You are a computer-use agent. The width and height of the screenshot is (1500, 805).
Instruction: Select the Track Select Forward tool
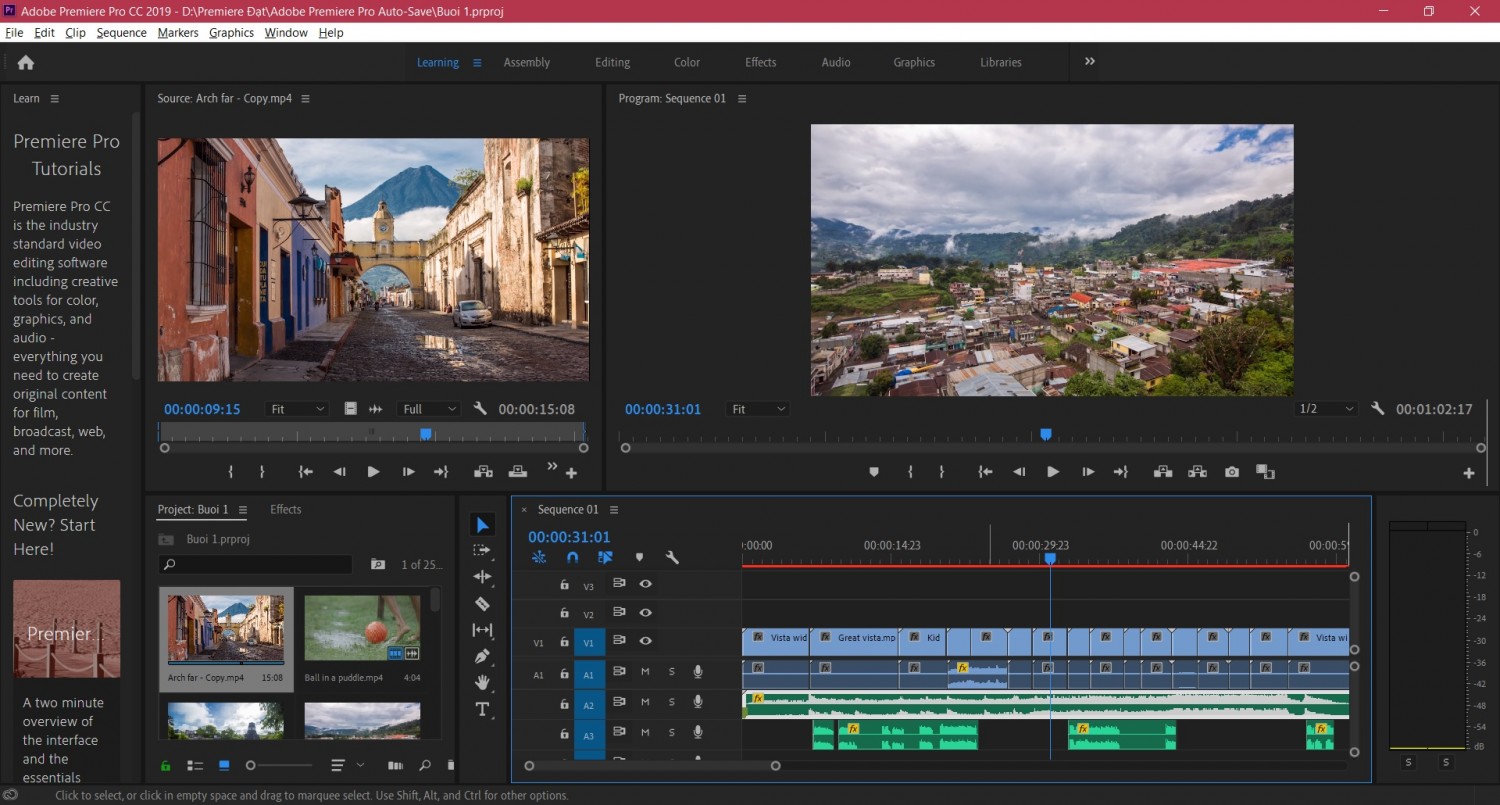(482, 551)
